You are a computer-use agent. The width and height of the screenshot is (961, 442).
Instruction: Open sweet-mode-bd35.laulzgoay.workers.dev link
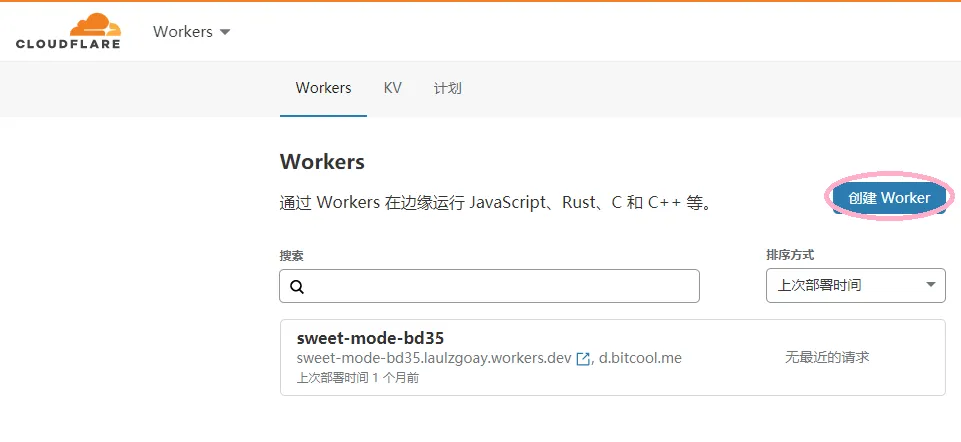coord(434,357)
